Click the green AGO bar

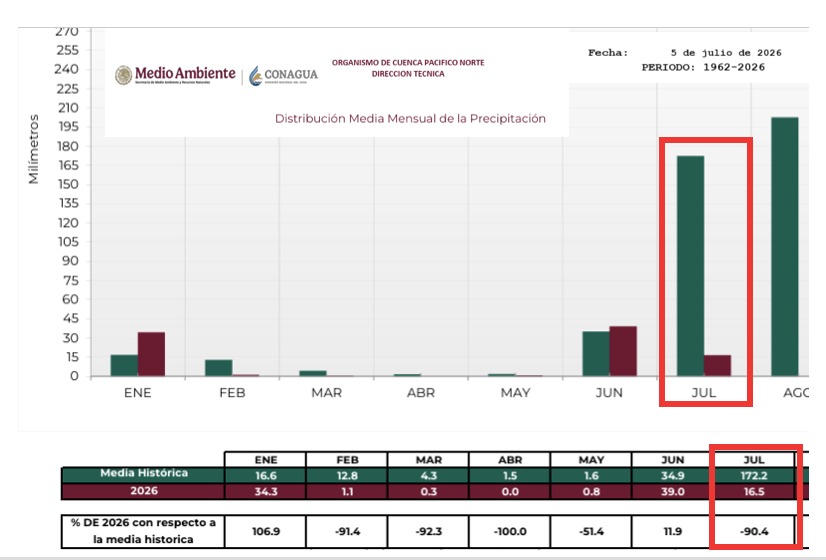click(x=785, y=247)
